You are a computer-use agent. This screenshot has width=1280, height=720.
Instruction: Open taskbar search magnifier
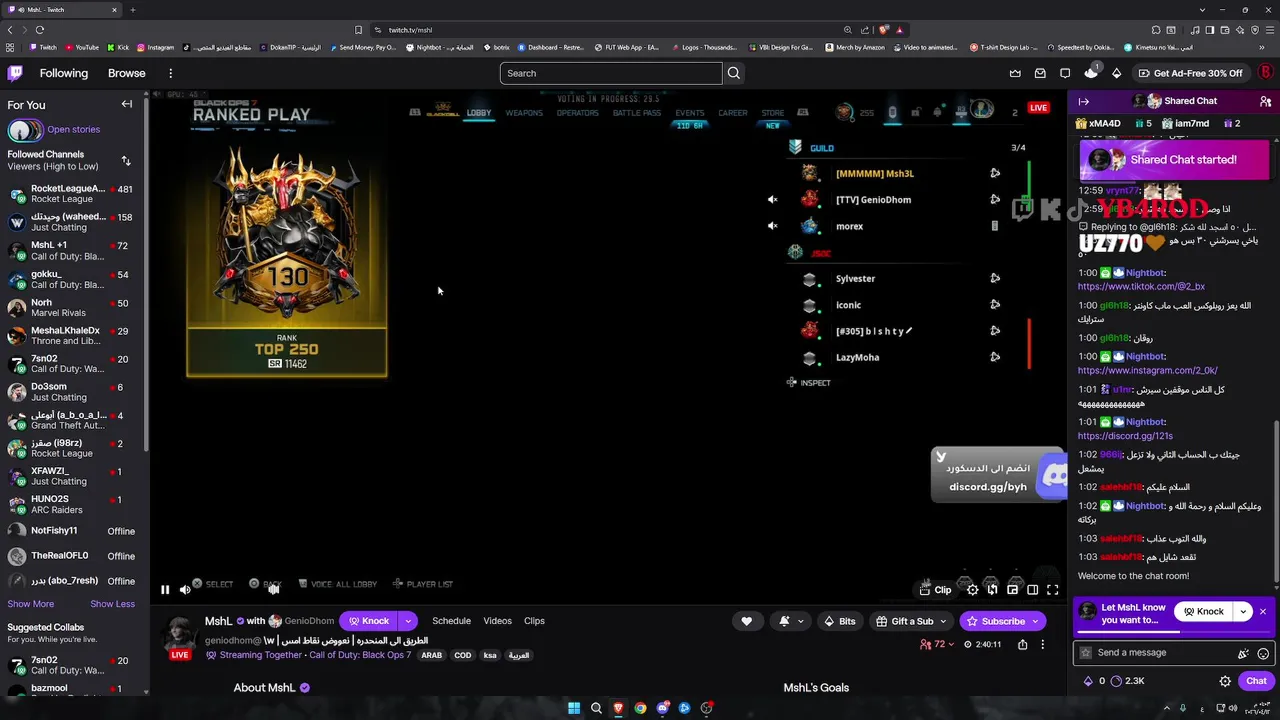point(596,708)
